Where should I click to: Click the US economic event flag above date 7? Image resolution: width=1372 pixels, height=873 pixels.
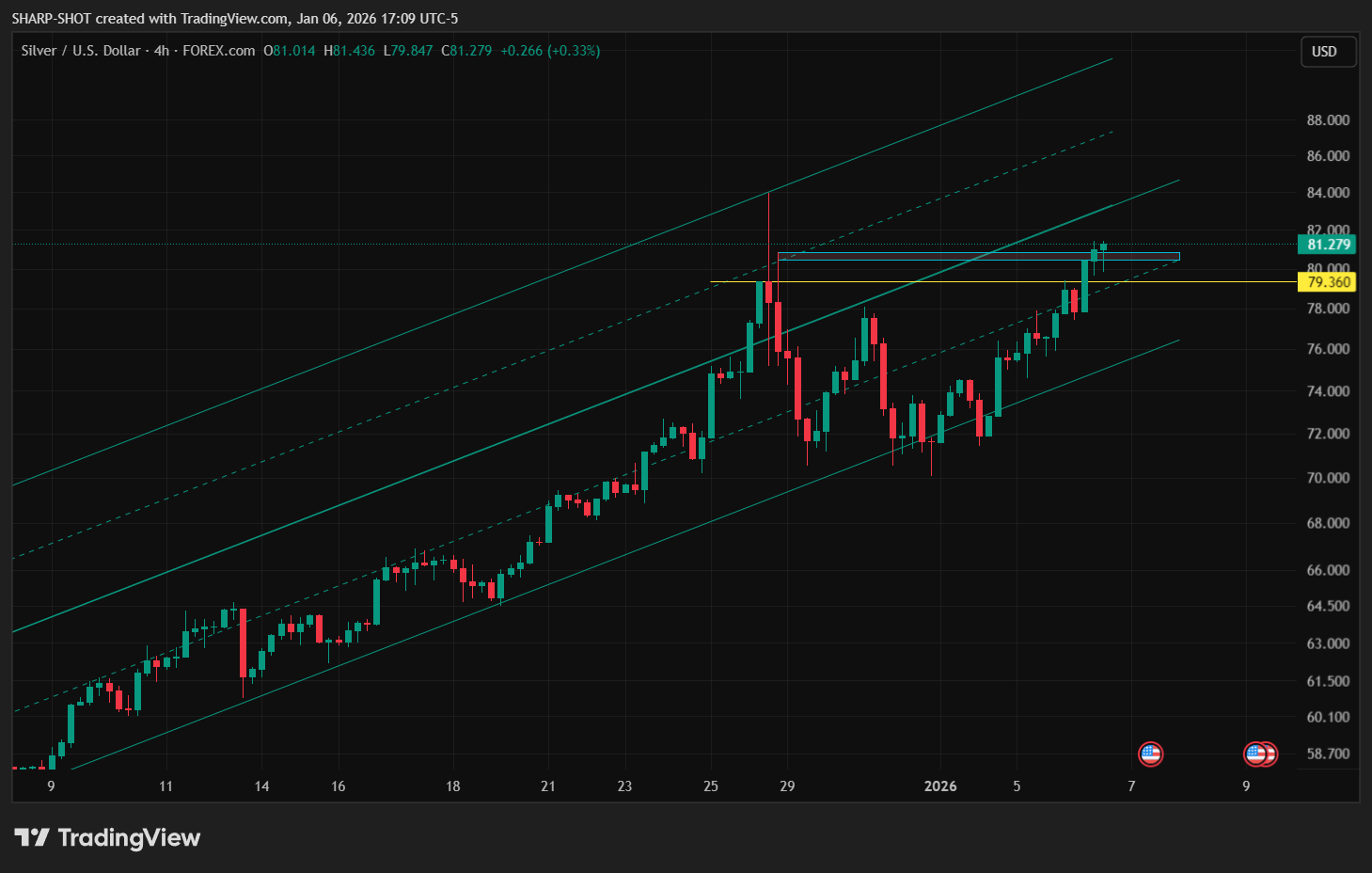(1150, 754)
